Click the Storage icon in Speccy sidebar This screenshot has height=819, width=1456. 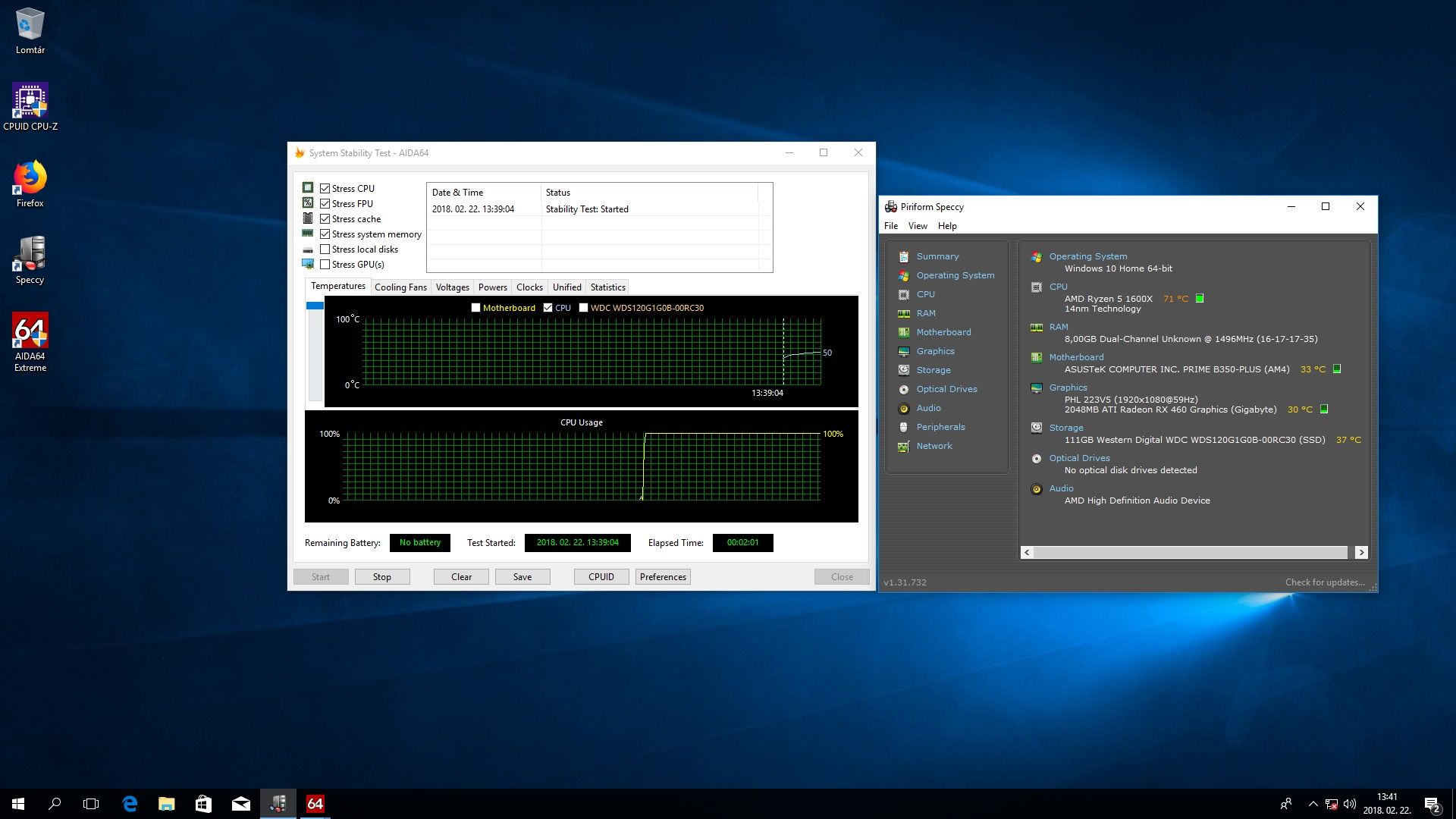point(903,370)
